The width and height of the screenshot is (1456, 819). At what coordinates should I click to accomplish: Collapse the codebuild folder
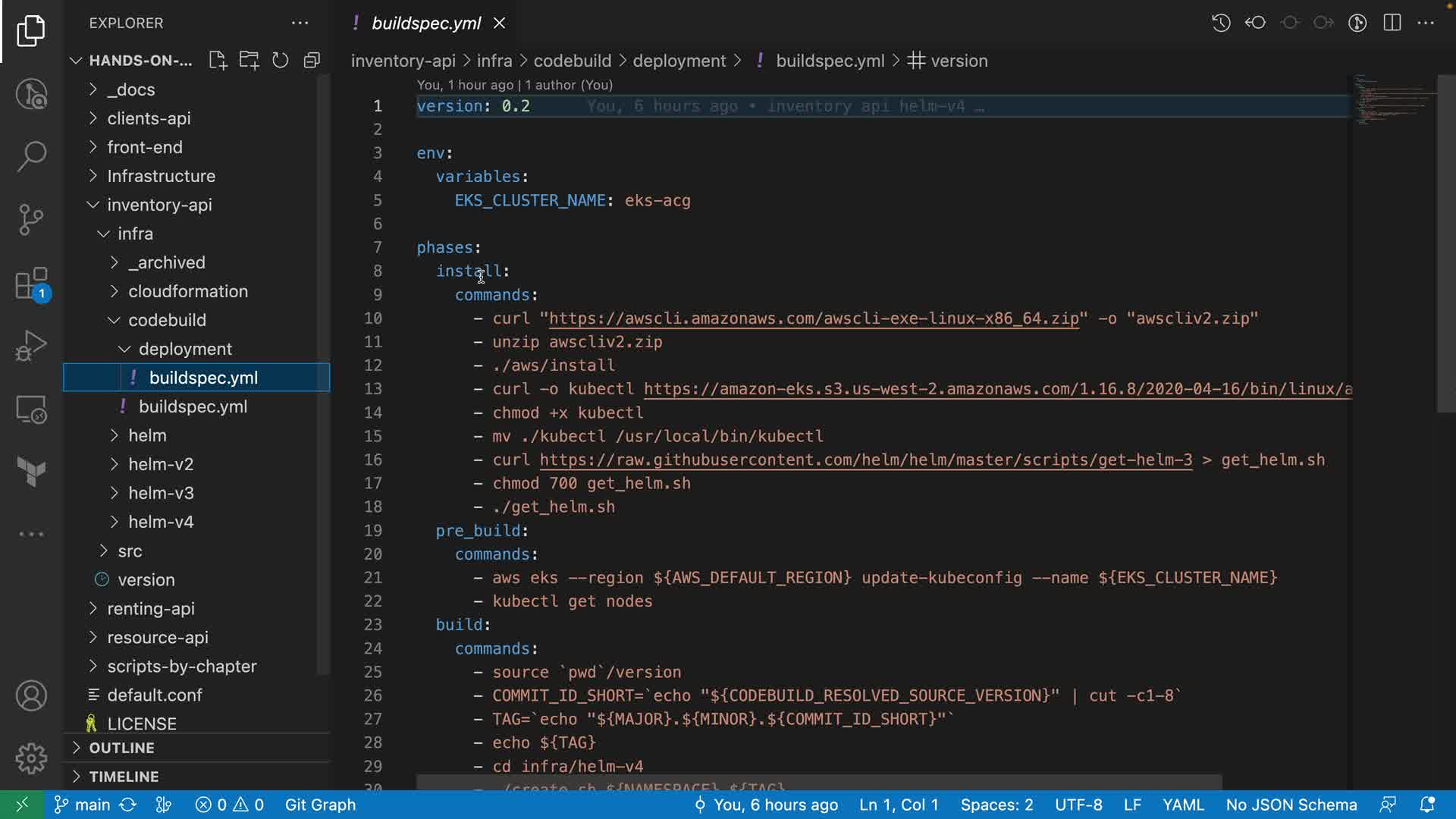click(x=167, y=320)
